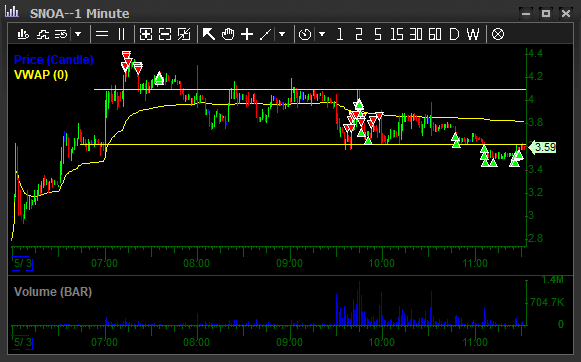Screen dimensions: 581x362
Task: Click the 11:00 label on price time axis
Action: tap(475, 263)
